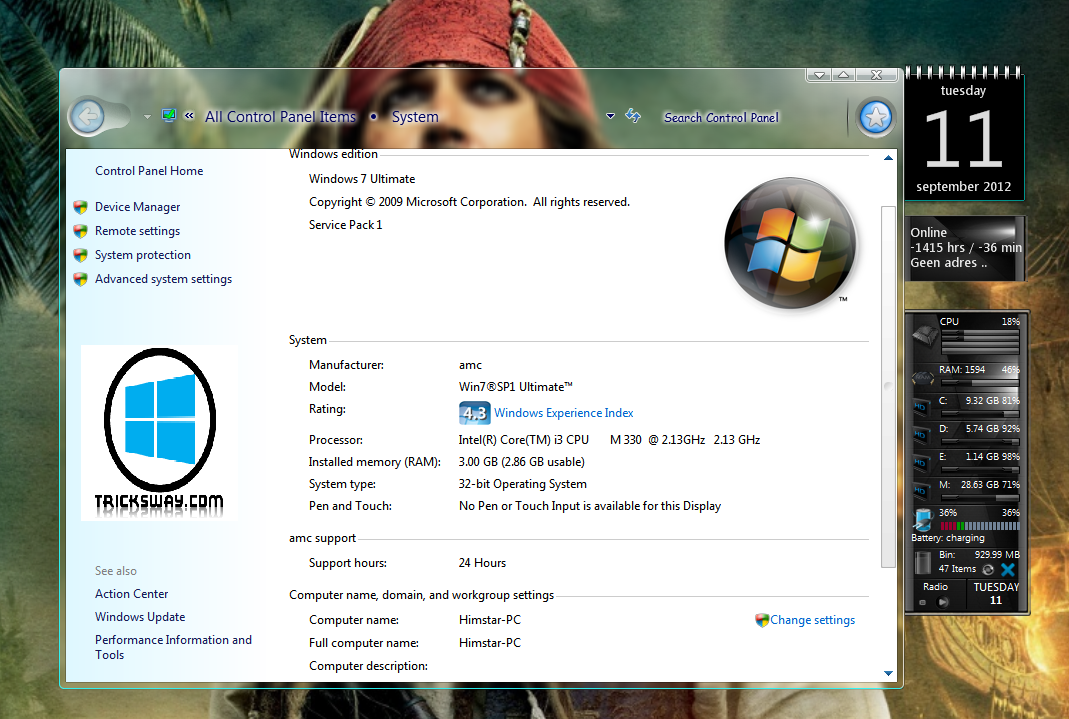Open Action Center
This screenshot has height=719, width=1069.
tap(131, 594)
